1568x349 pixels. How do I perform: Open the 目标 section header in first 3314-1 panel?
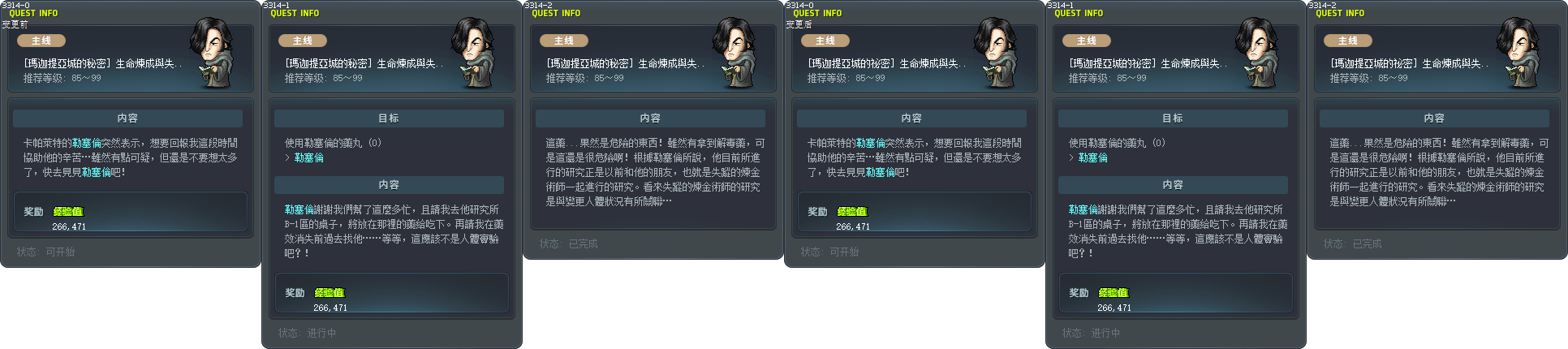click(389, 118)
